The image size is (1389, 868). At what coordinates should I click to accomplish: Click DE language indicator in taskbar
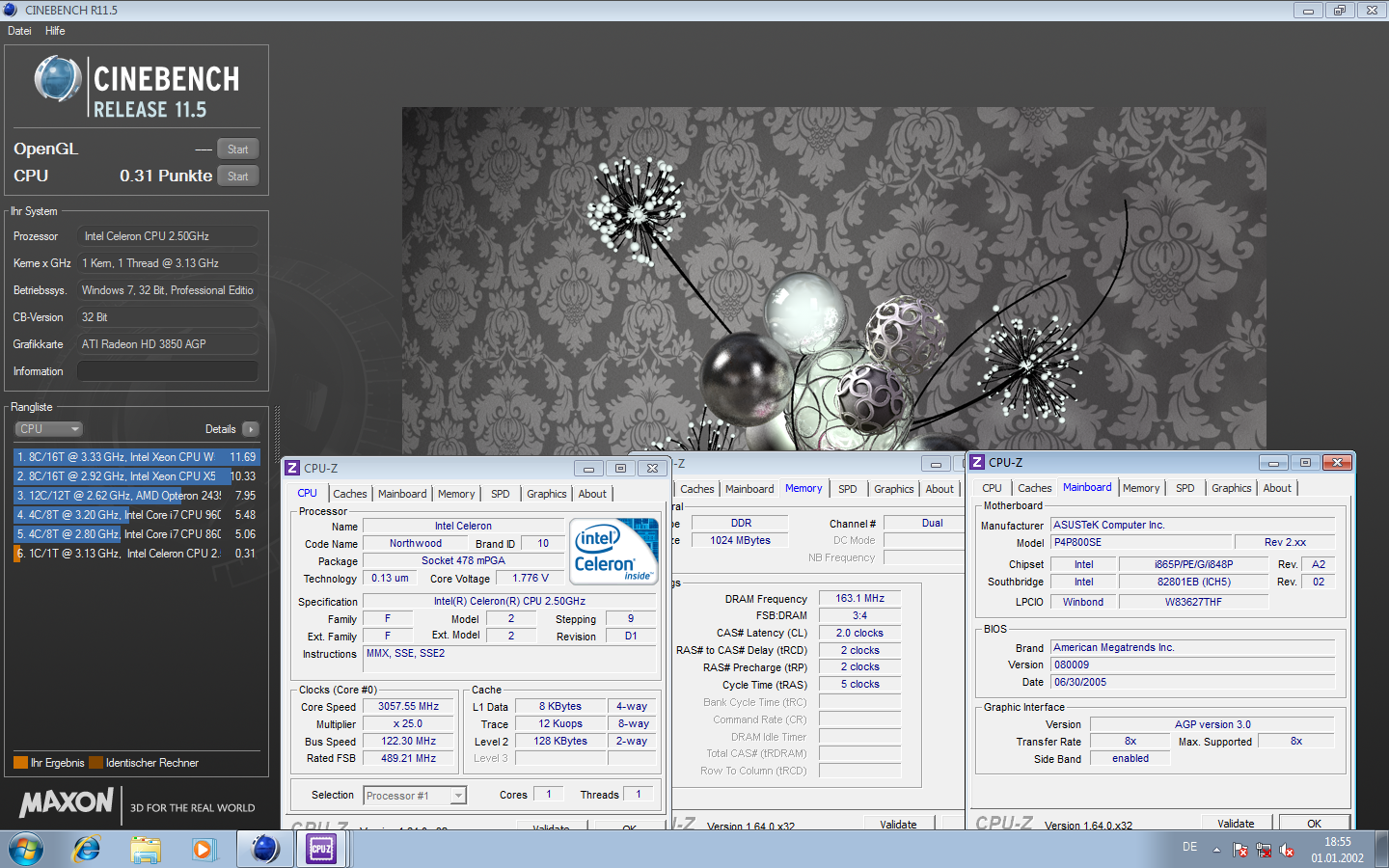[1189, 847]
